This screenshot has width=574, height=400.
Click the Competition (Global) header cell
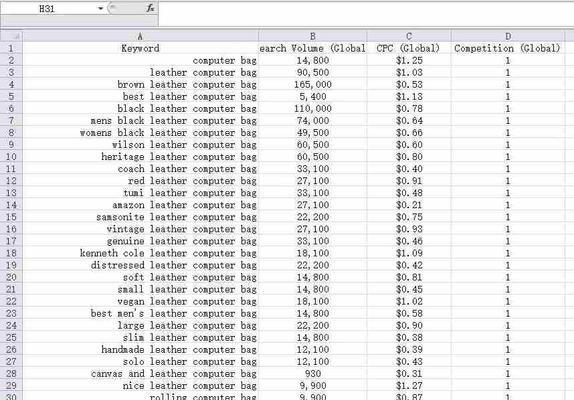[x=508, y=48]
